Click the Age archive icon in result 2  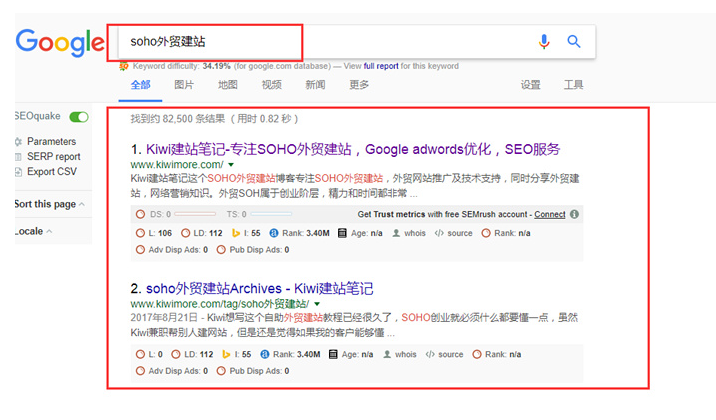(333, 354)
